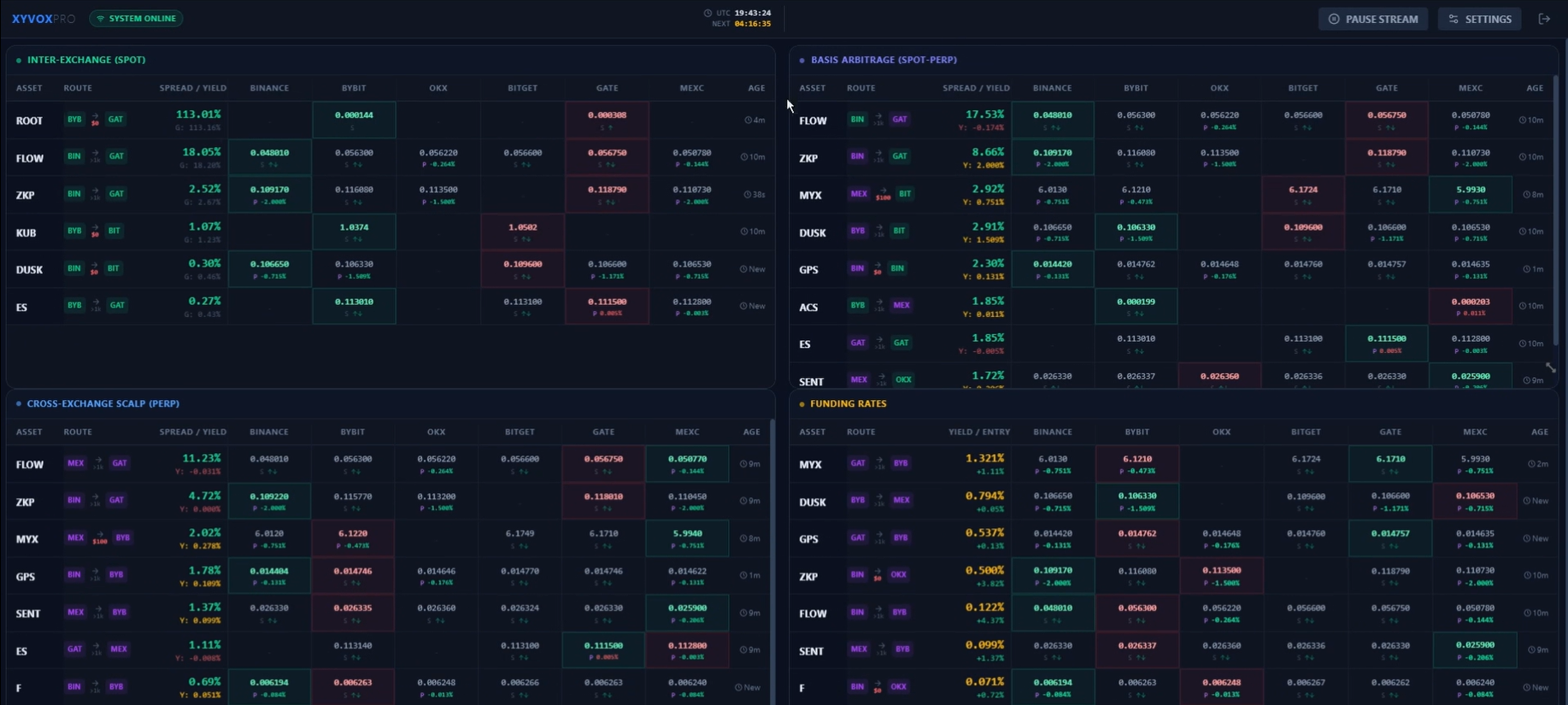The image size is (1568, 705).
Task: Sort Inter-Exchange table by Spread / Yield header
Action: coord(192,88)
